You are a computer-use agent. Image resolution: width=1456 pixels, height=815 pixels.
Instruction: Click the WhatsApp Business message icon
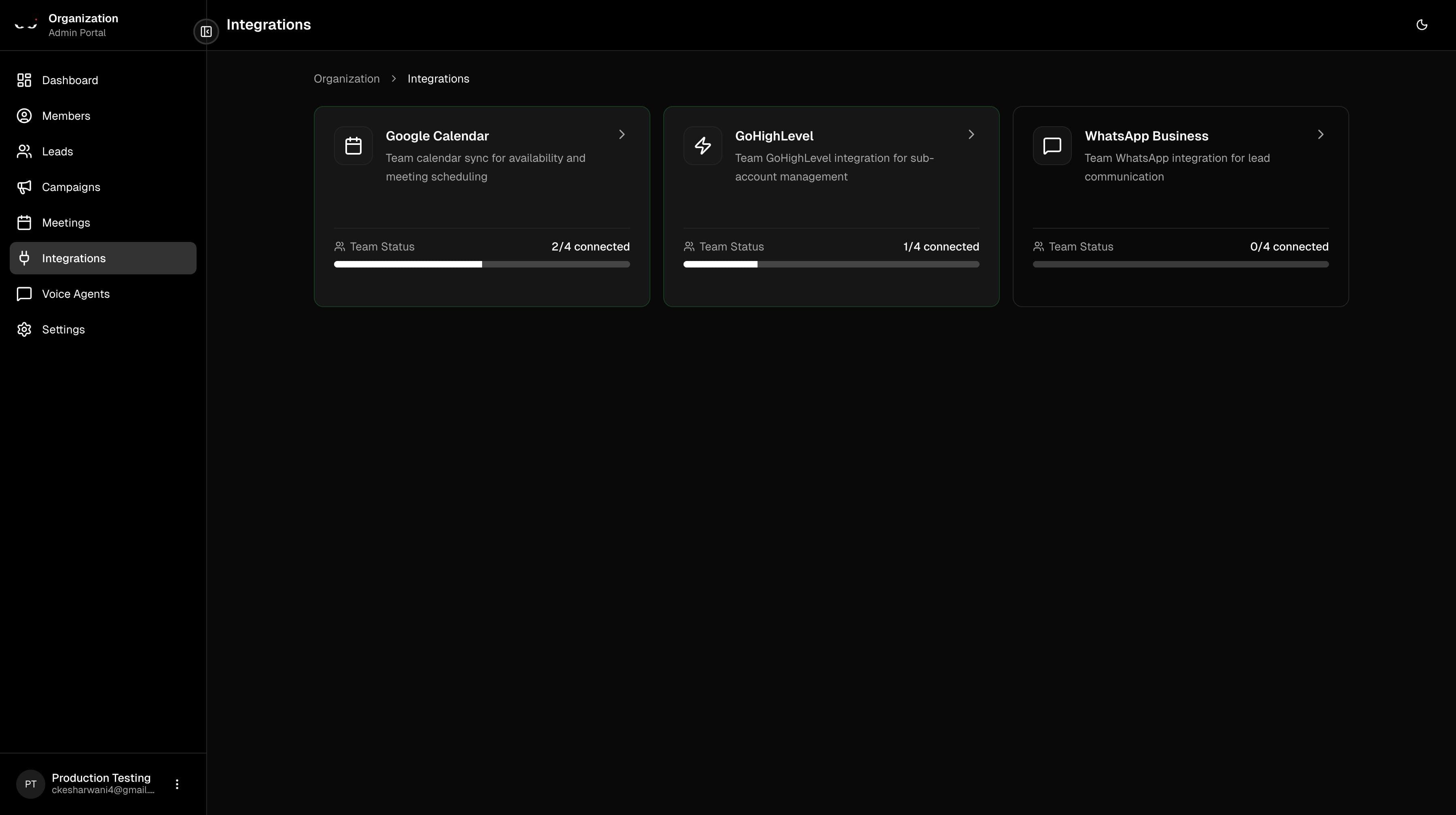[1052, 145]
